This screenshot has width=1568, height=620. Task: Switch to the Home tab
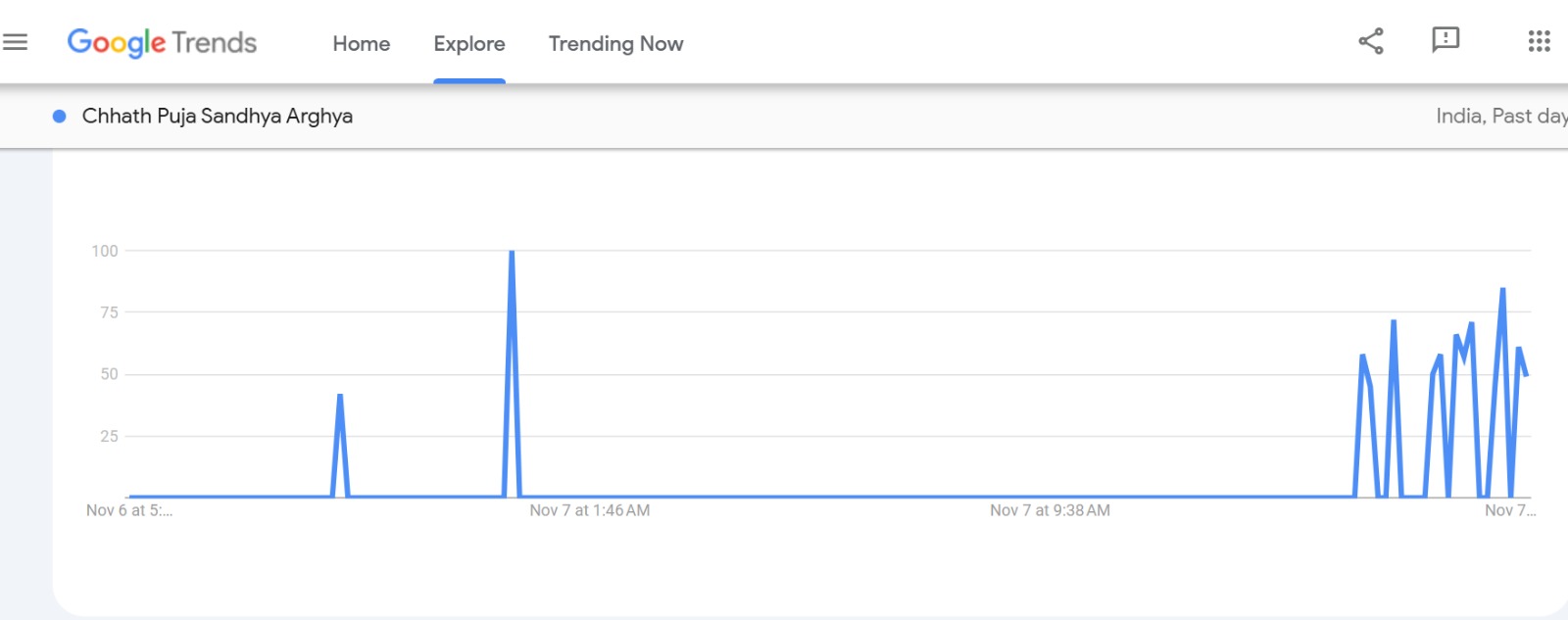click(361, 44)
